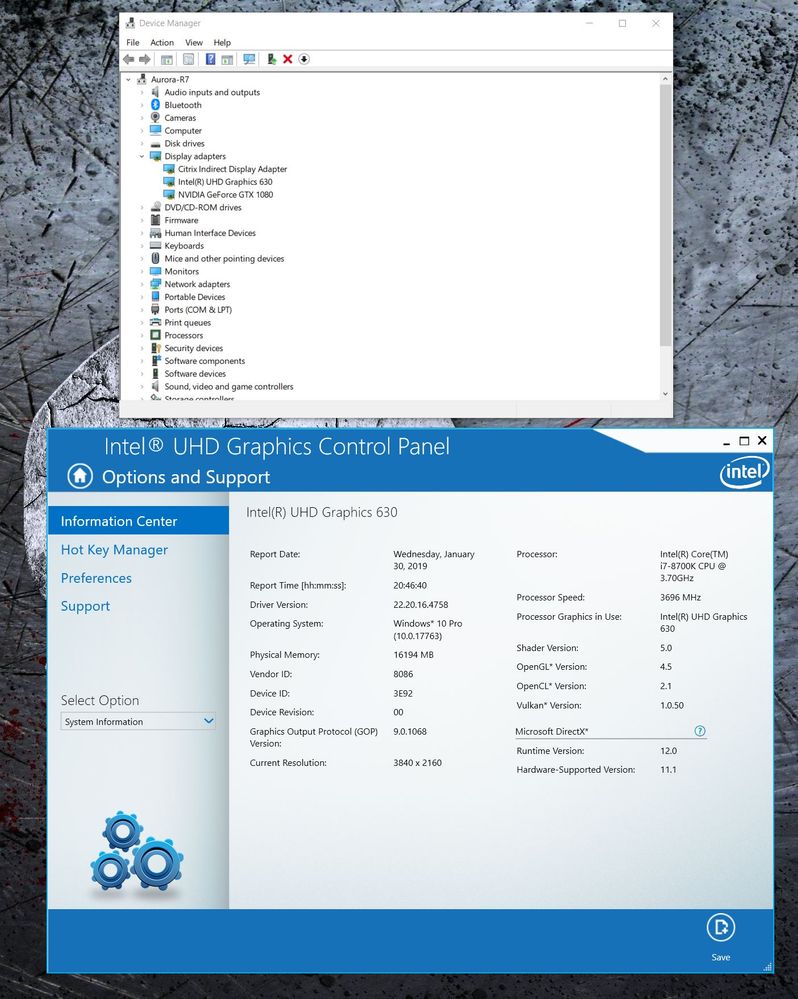This screenshot has height=999, width=798.
Task: Click the Device ID value 3E92
Action: pos(403,693)
